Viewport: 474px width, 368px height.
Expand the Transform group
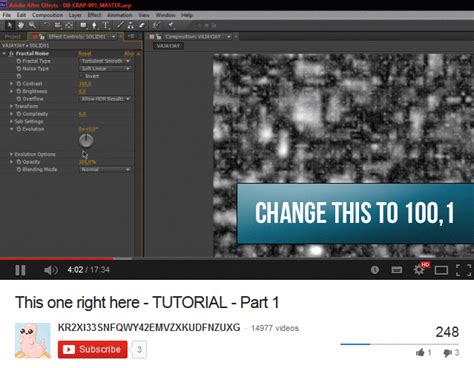(11, 106)
